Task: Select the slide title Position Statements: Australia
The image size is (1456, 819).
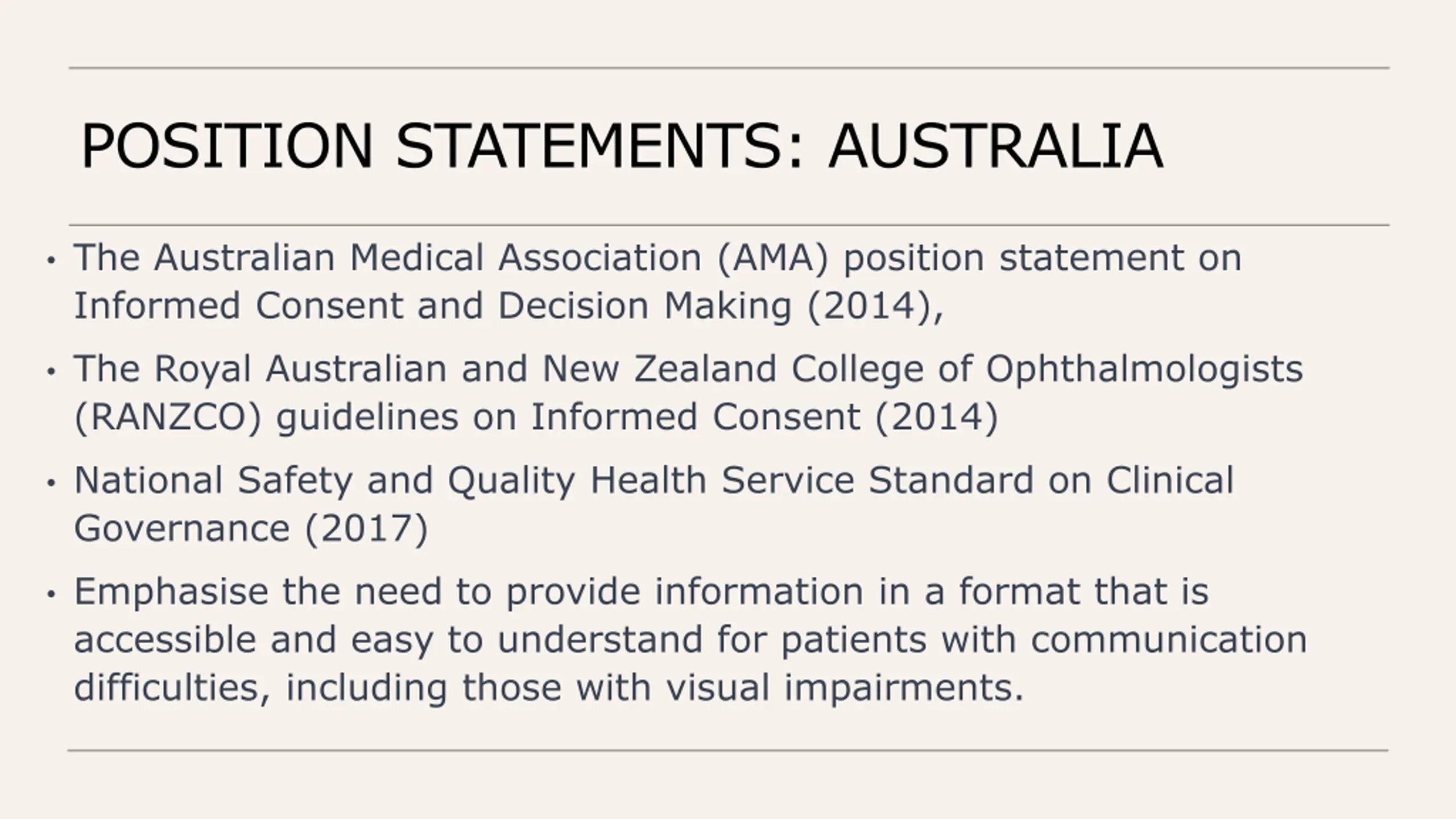Action: click(x=622, y=146)
